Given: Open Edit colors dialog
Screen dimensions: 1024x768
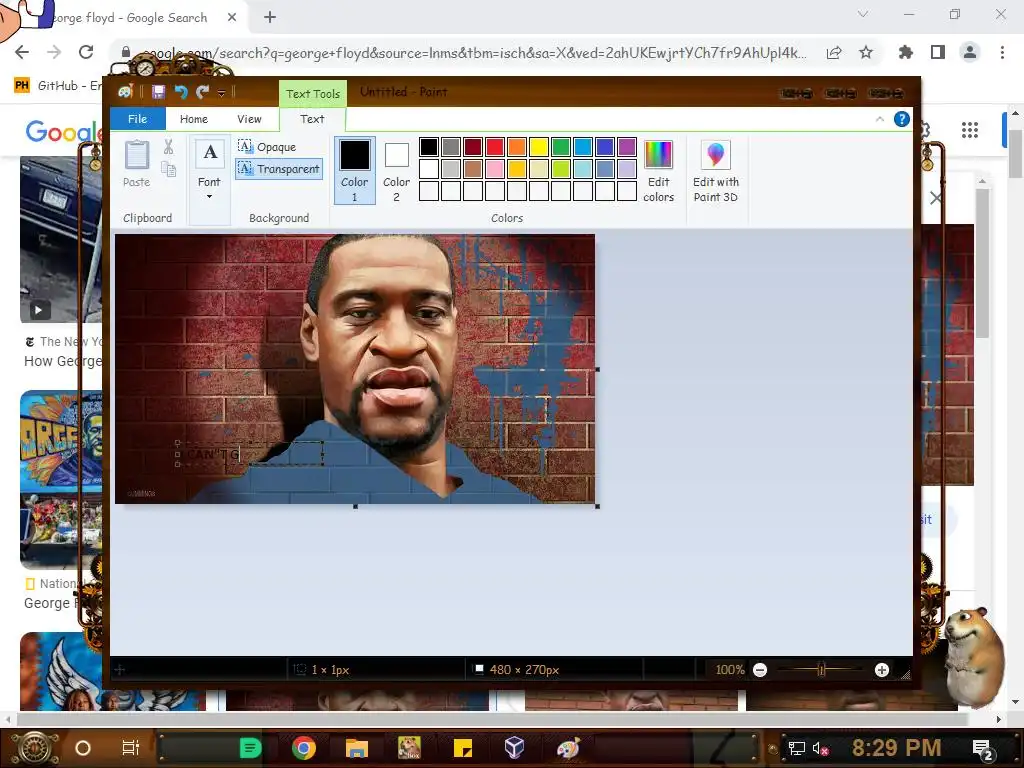Looking at the screenshot, I should tap(658, 170).
